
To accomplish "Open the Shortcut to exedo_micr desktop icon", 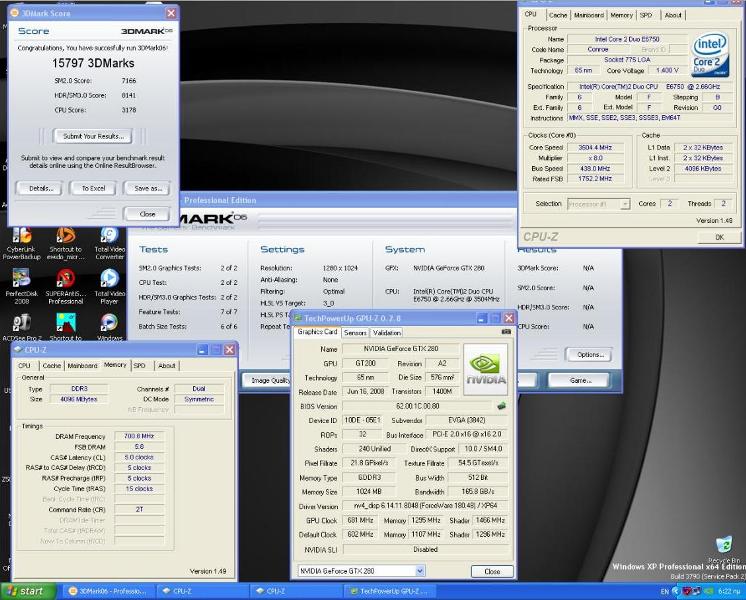I will [x=66, y=244].
